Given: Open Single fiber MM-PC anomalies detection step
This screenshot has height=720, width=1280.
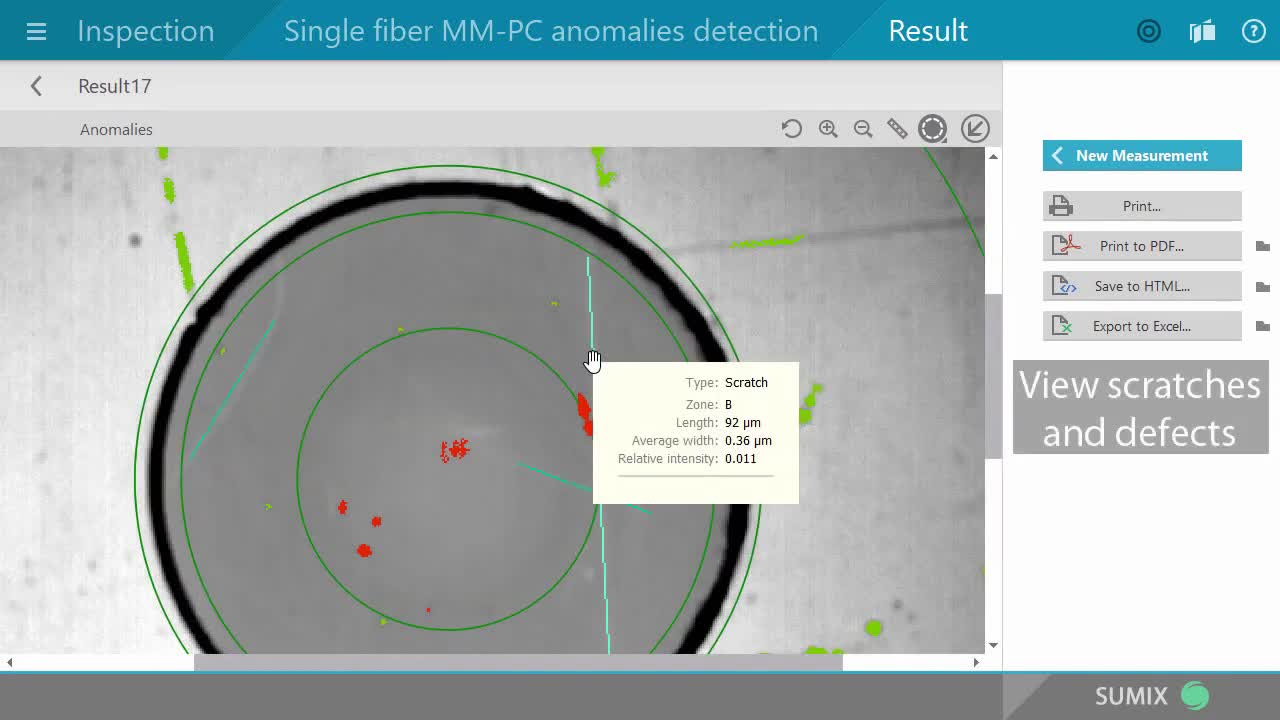Looking at the screenshot, I should tap(551, 31).
